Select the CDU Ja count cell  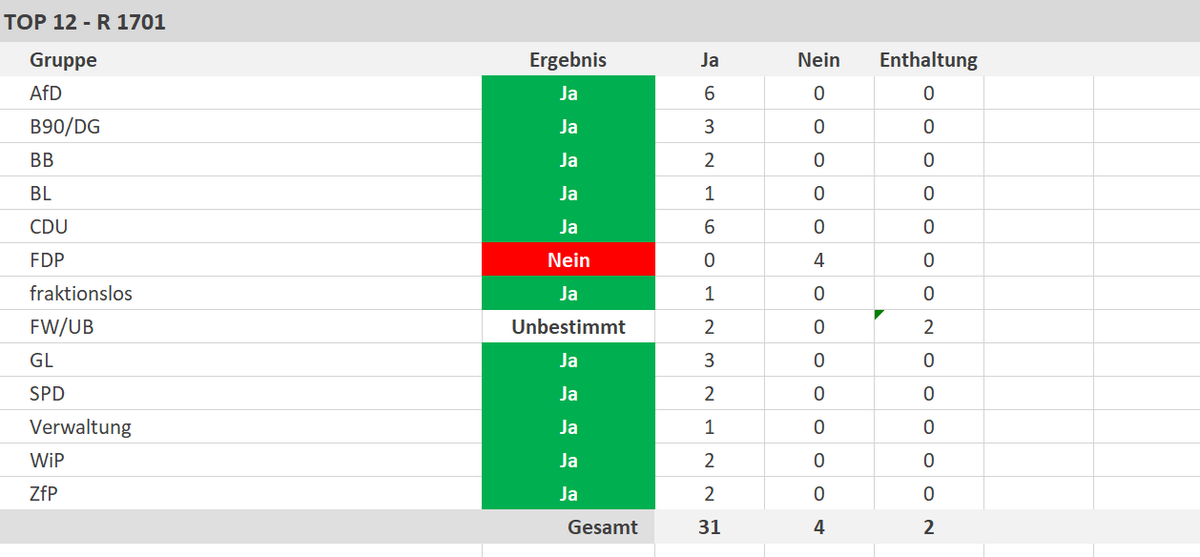click(x=709, y=227)
